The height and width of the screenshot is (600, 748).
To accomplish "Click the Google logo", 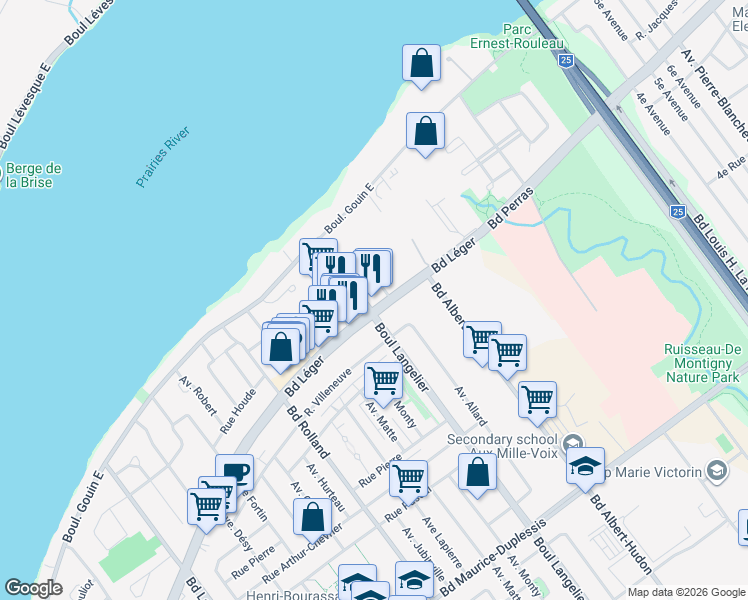I will [x=34, y=588].
